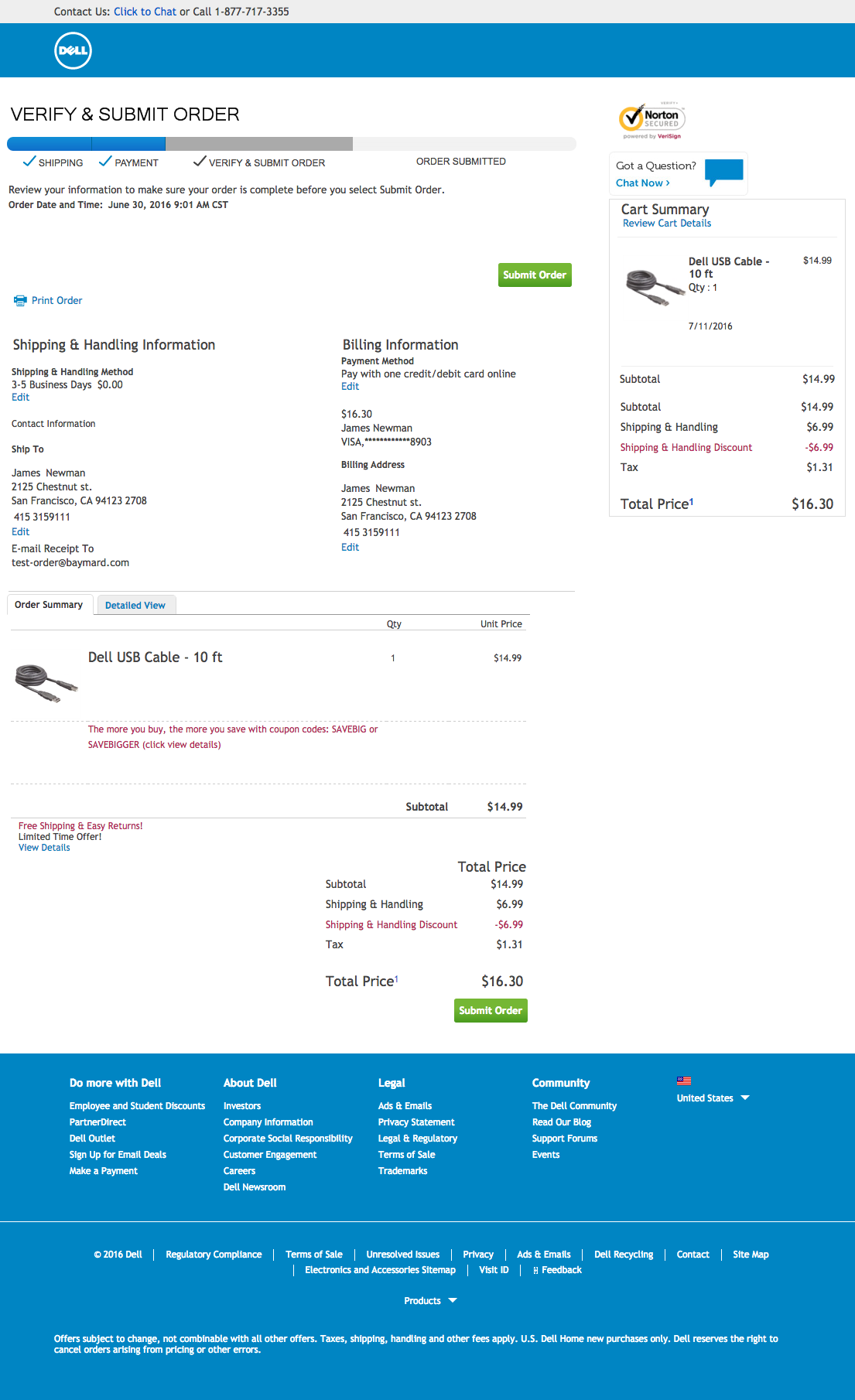Click the Shipping checkmark in the progress bar

(x=29, y=161)
